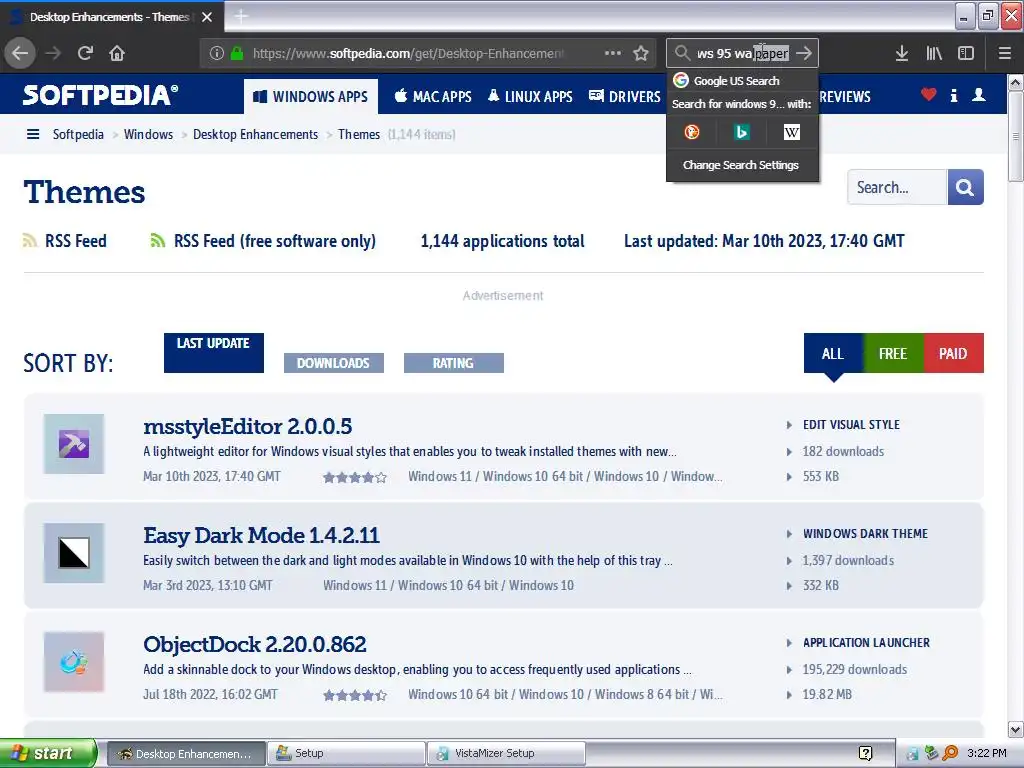1024x768 pixels.
Task: Go to Softpedia breadcrumb link
Action: pyautogui.click(x=78, y=135)
